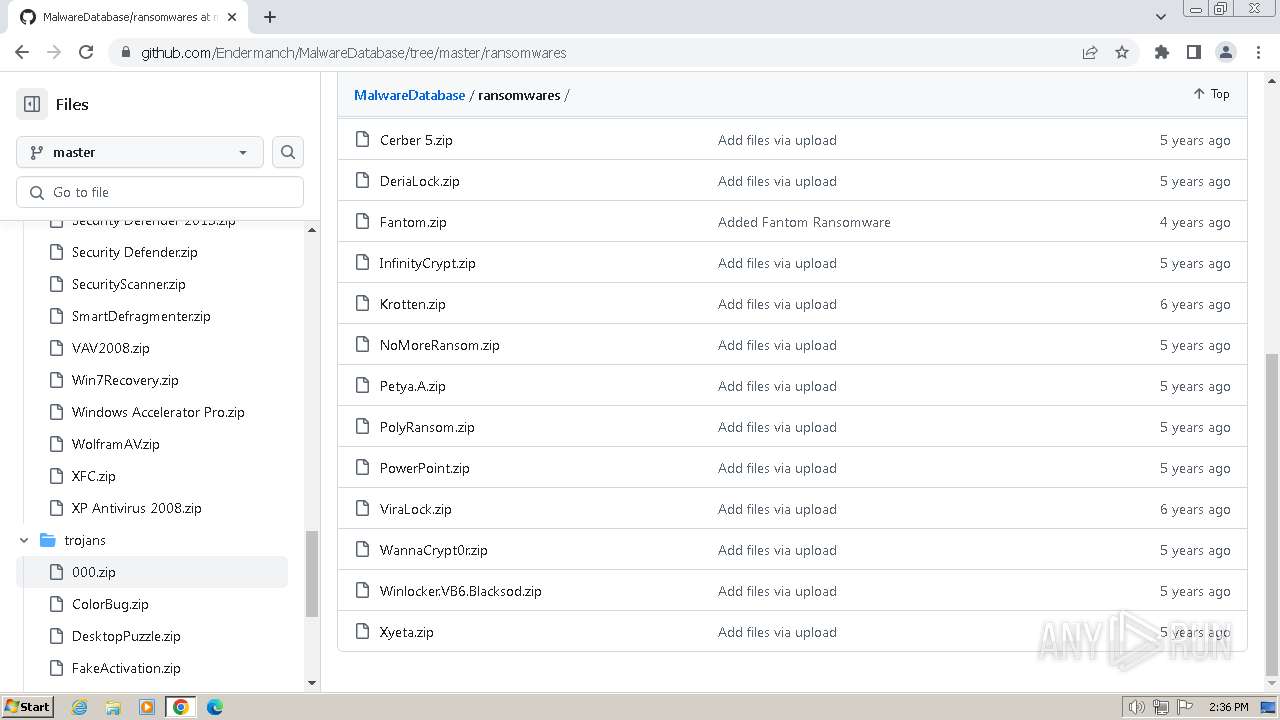The width and height of the screenshot is (1280, 720).
Task: Select ColorBug.zip in the file tree
Action: [x=110, y=604]
